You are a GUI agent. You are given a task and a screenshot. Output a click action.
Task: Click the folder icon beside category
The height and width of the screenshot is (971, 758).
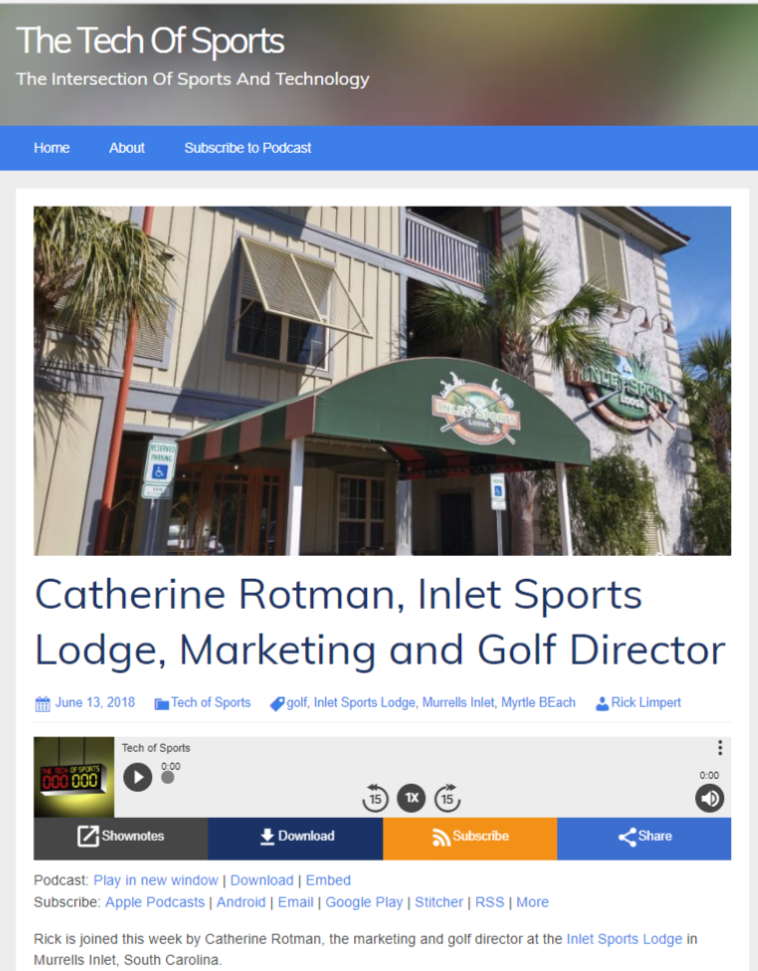coord(162,703)
